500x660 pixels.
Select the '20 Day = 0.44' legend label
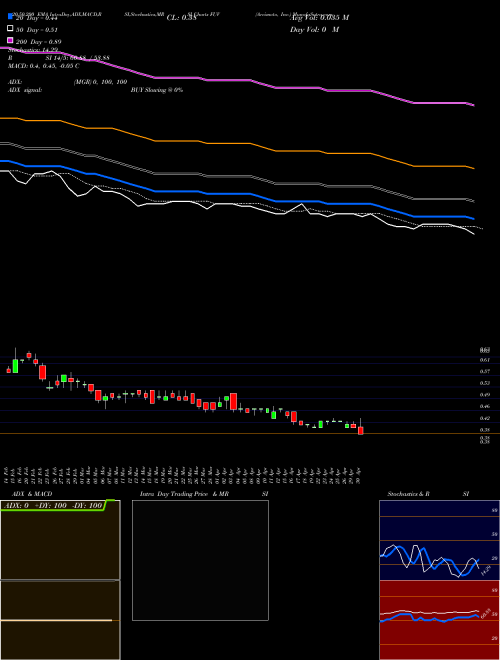coord(37,18)
